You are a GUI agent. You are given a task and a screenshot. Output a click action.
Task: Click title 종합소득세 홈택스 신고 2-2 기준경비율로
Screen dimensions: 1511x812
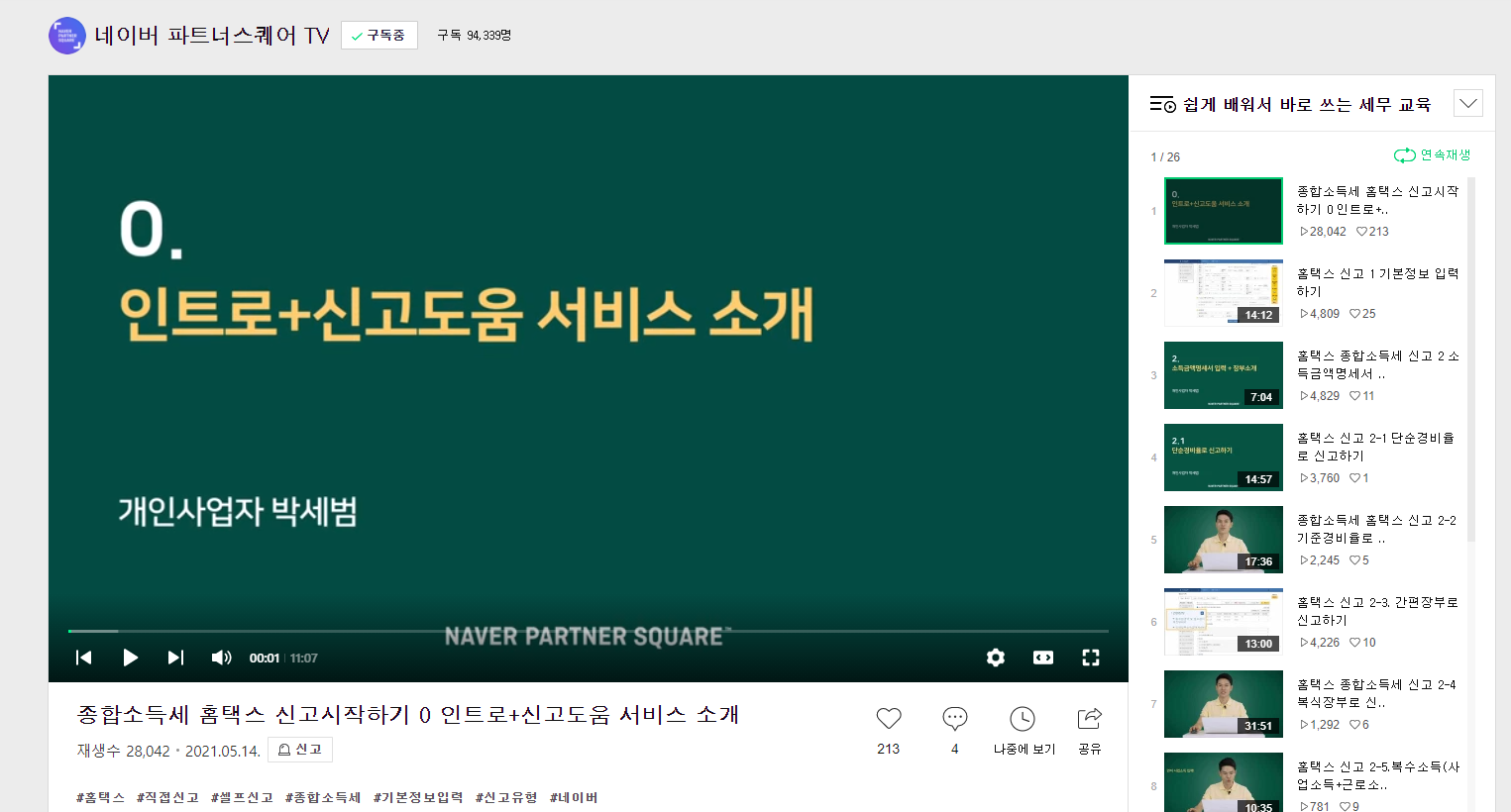tap(1377, 529)
